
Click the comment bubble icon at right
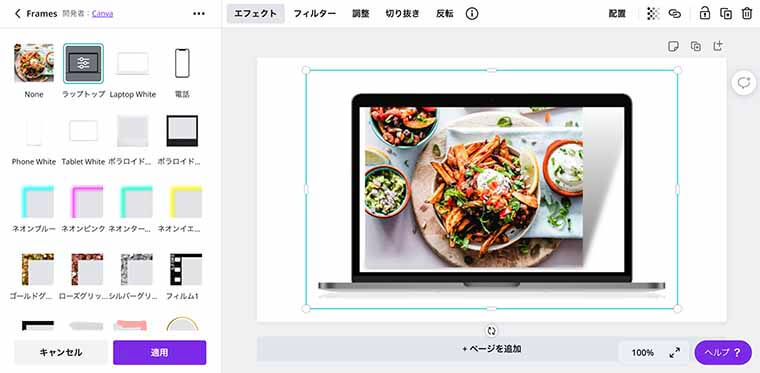744,83
